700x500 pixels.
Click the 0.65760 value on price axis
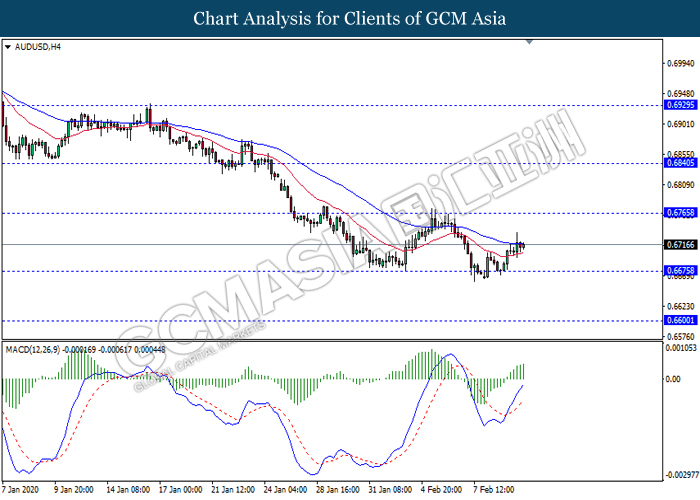click(x=680, y=336)
